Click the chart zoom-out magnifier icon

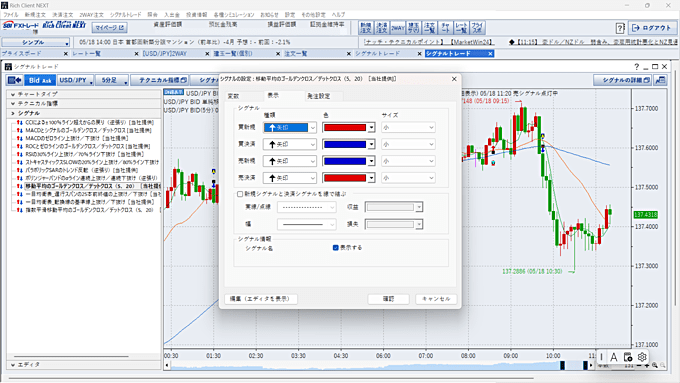[662, 366]
